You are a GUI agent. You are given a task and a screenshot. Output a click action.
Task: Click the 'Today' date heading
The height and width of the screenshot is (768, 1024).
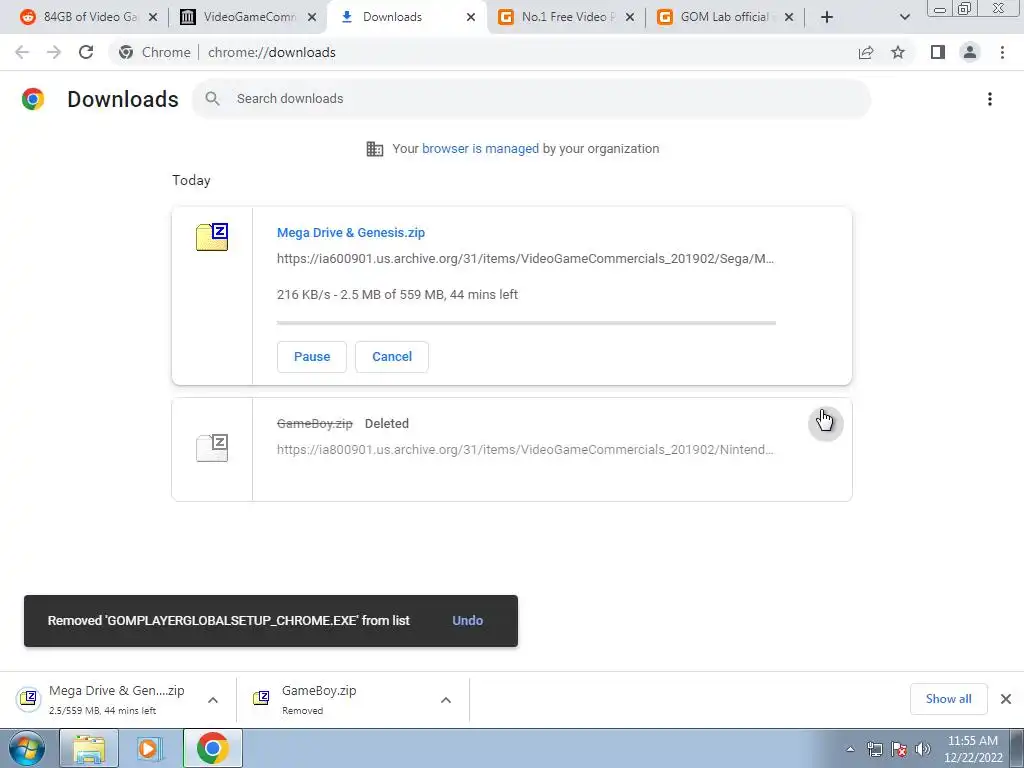pyautogui.click(x=191, y=180)
